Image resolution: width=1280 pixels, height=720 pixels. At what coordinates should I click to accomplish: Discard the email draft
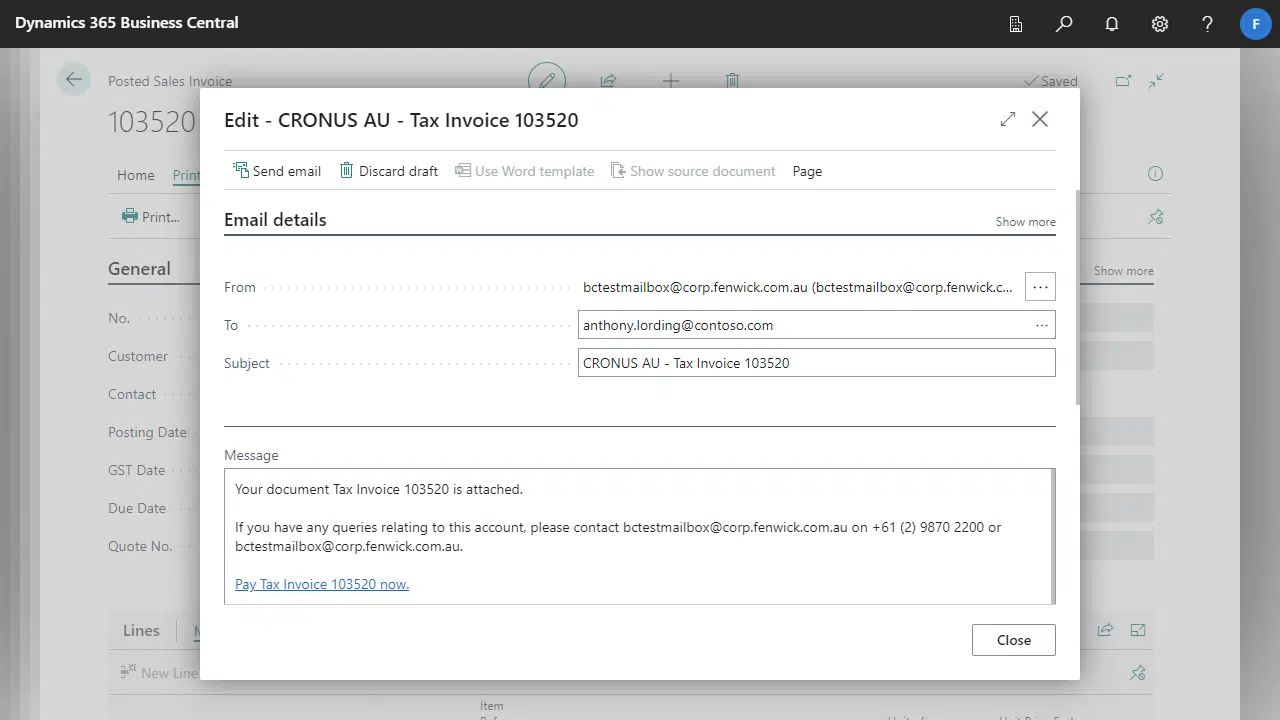click(x=389, y=171)
